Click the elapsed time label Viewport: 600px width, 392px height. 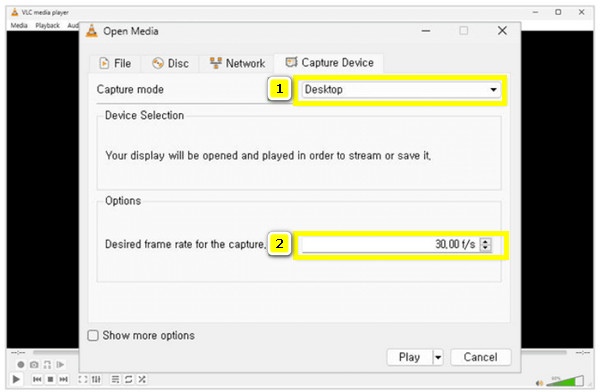[18, 352]
